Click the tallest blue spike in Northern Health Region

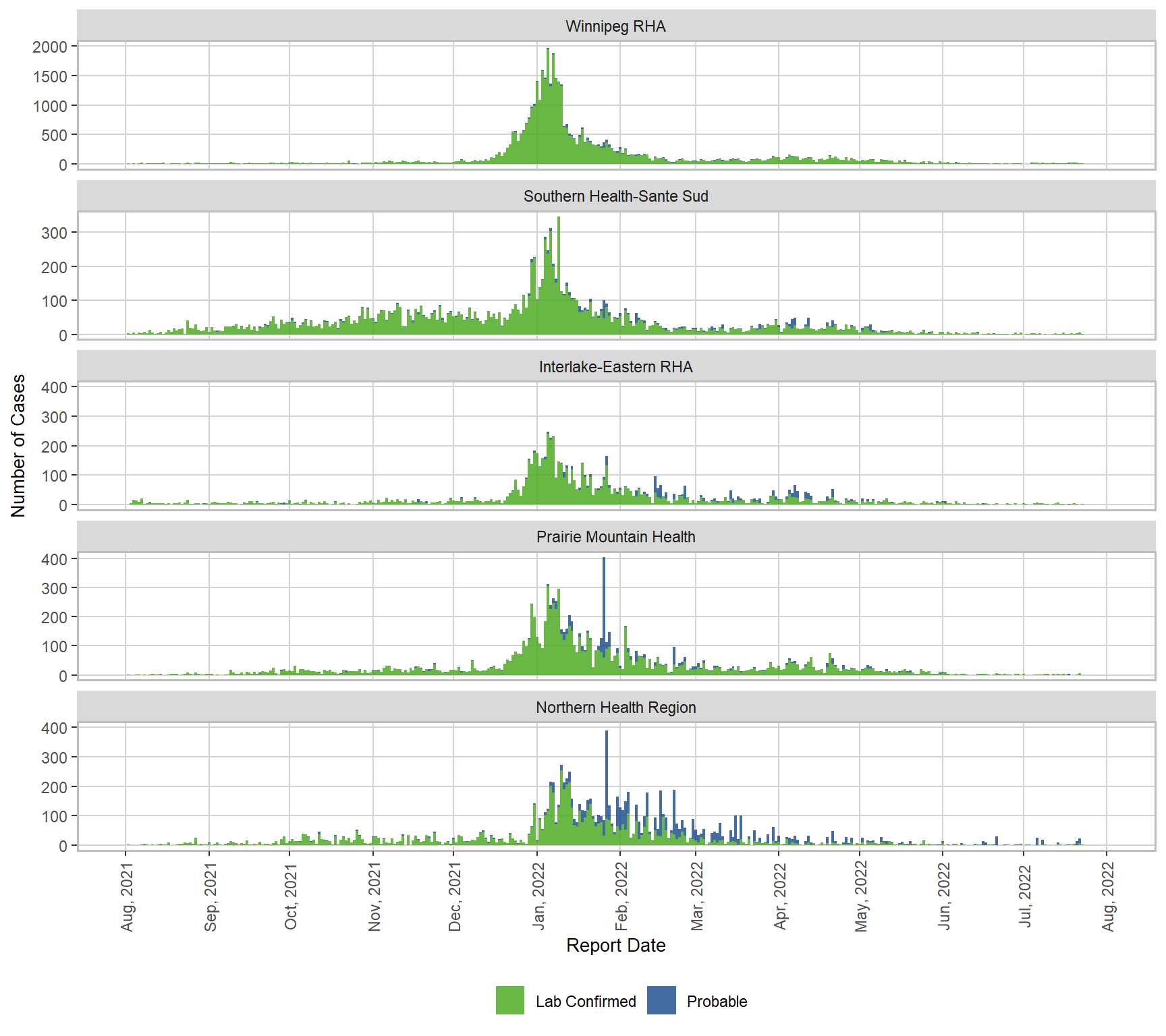[607, 769]
